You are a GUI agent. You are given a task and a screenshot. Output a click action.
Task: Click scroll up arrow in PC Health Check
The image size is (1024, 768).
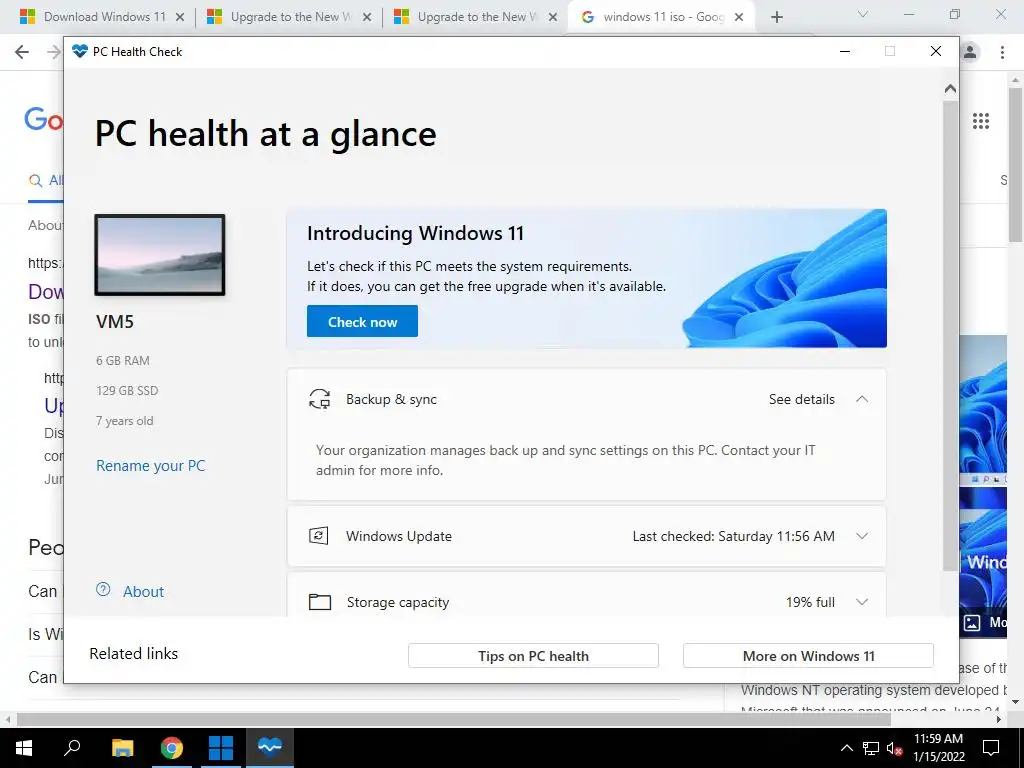[x=950, y=88]
